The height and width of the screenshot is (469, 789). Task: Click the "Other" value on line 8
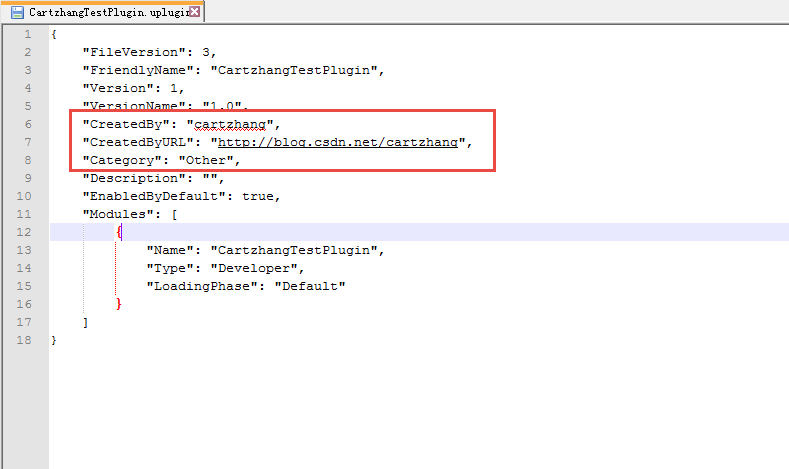point(206,161)
